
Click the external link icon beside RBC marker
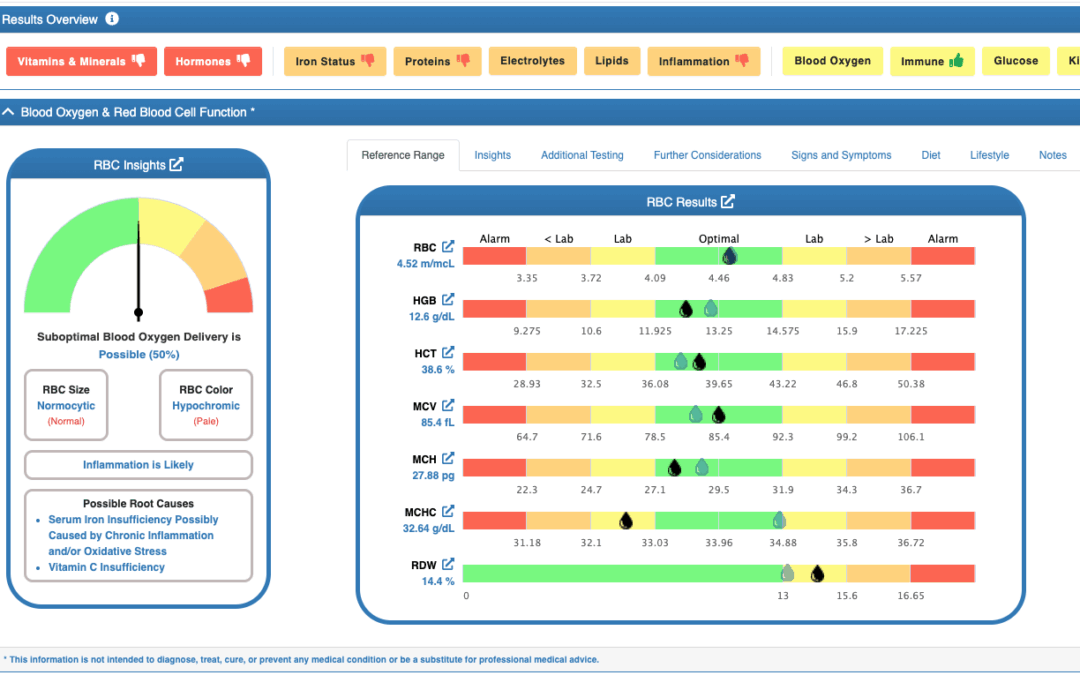point(448,247)
